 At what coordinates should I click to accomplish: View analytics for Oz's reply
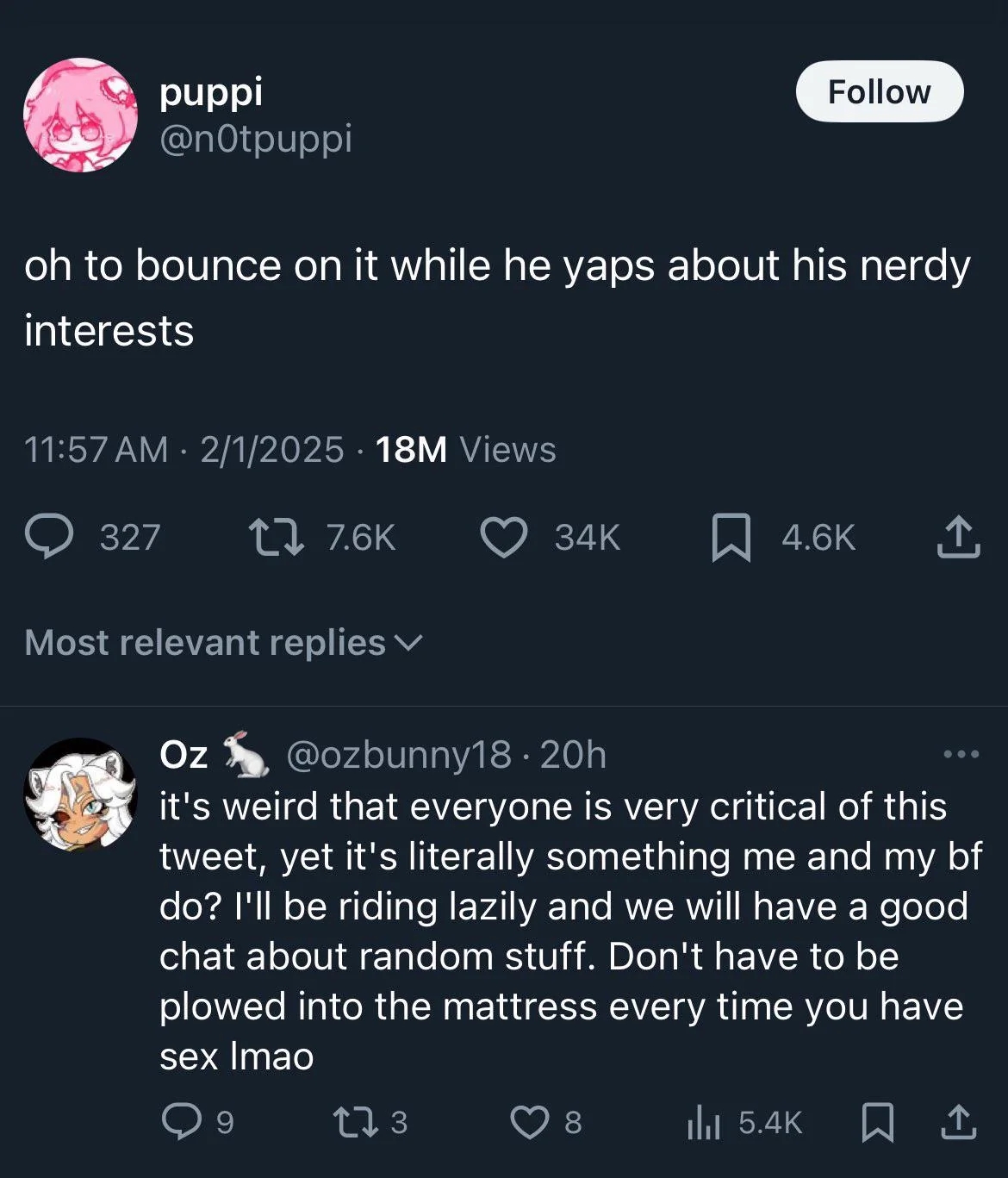703,1122
